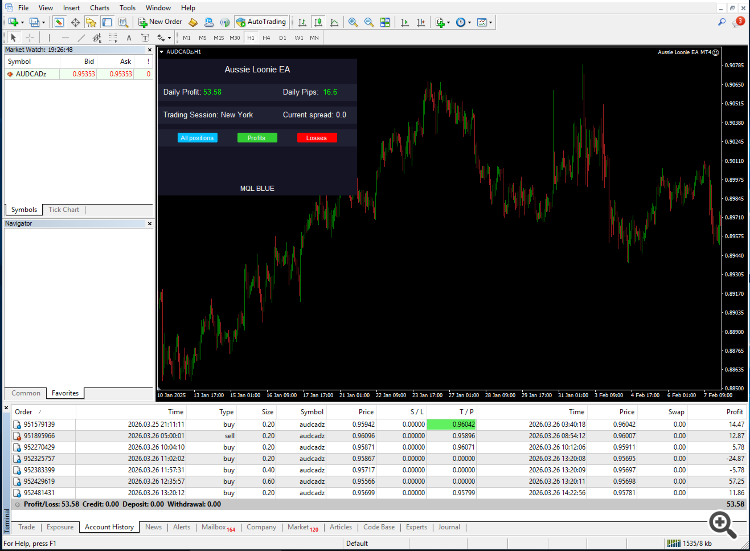Open the Indicators list dropdown

click(442, 22)
